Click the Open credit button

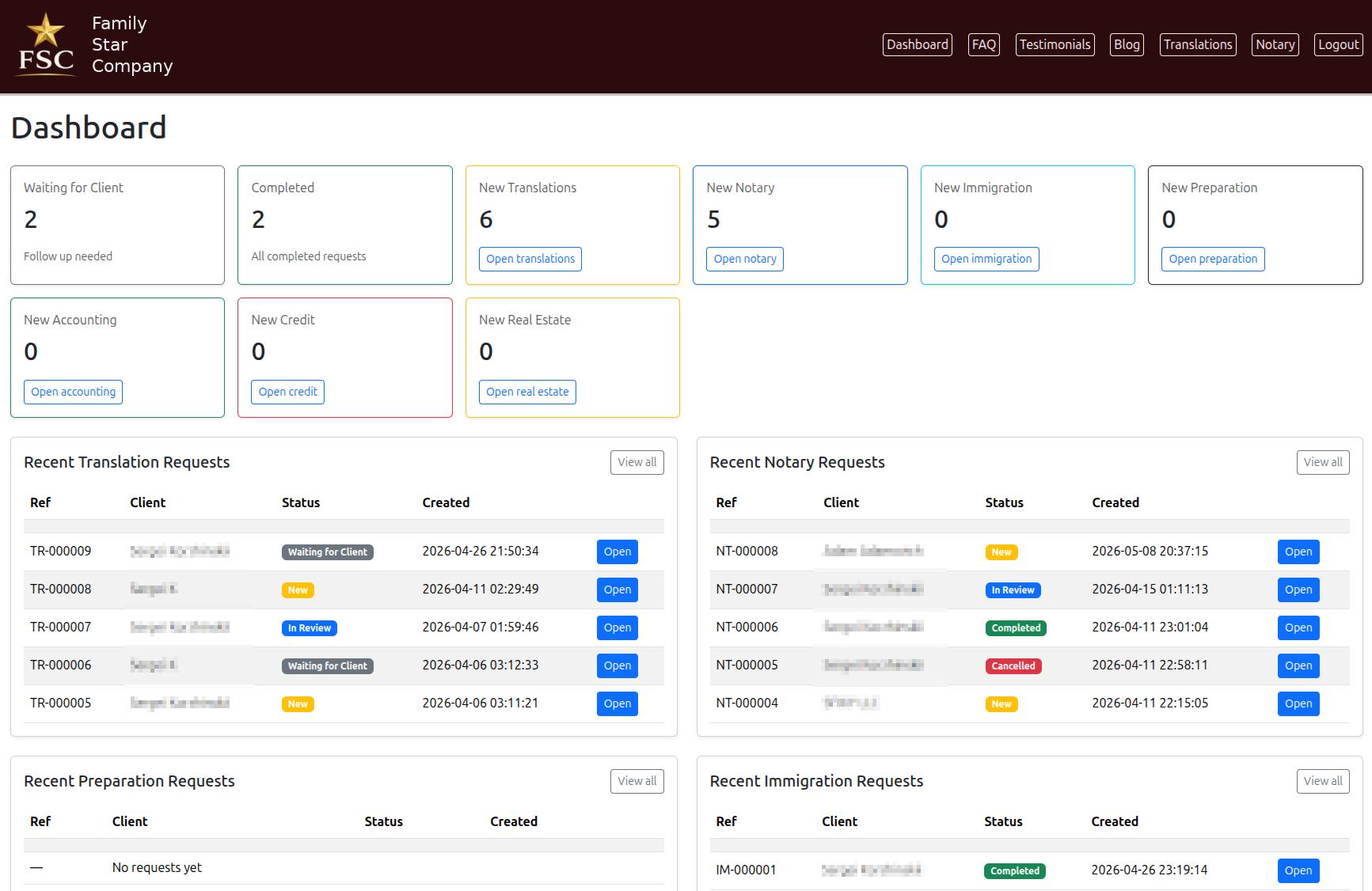[x=287, y=392]
